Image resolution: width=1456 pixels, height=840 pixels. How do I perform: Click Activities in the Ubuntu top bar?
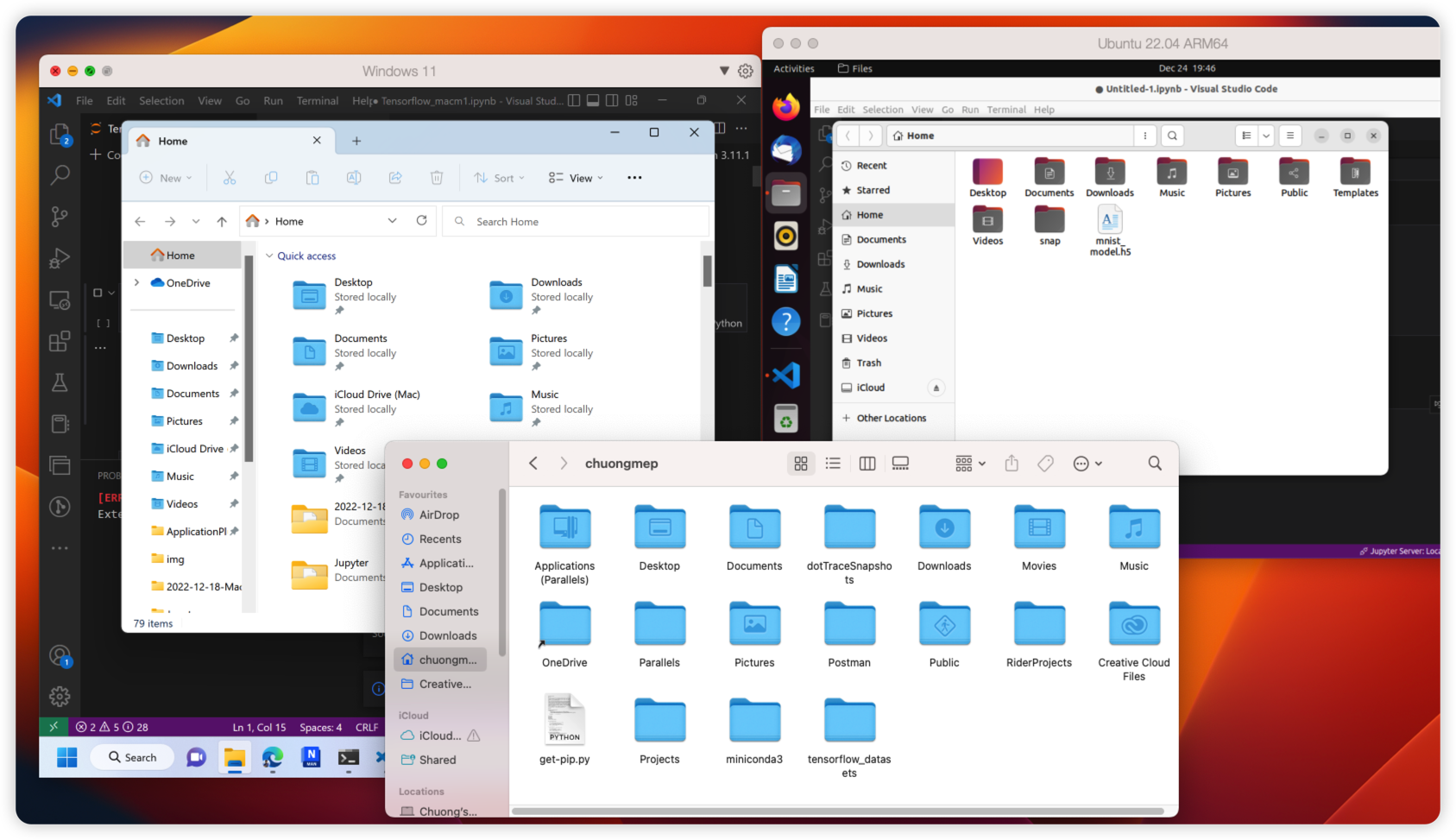(x=793, y=68)
